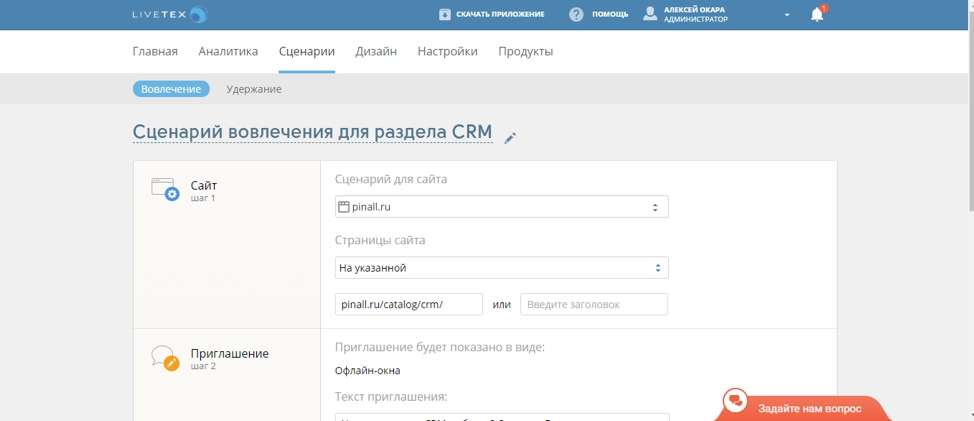
Task: Click the user avatar icon
Action: 650,14
